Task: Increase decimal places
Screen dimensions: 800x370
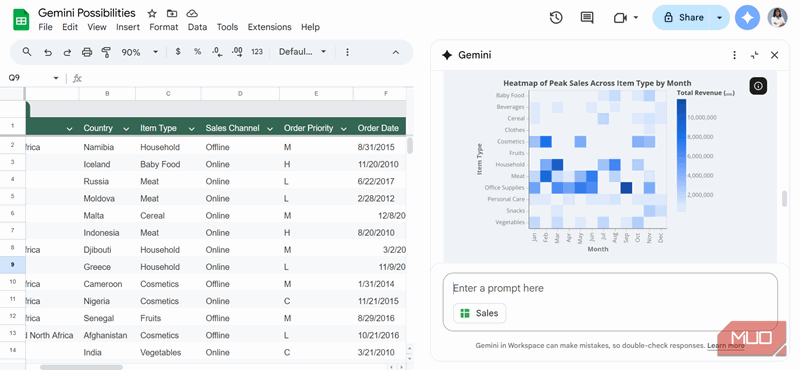Action: click(237, 52)
